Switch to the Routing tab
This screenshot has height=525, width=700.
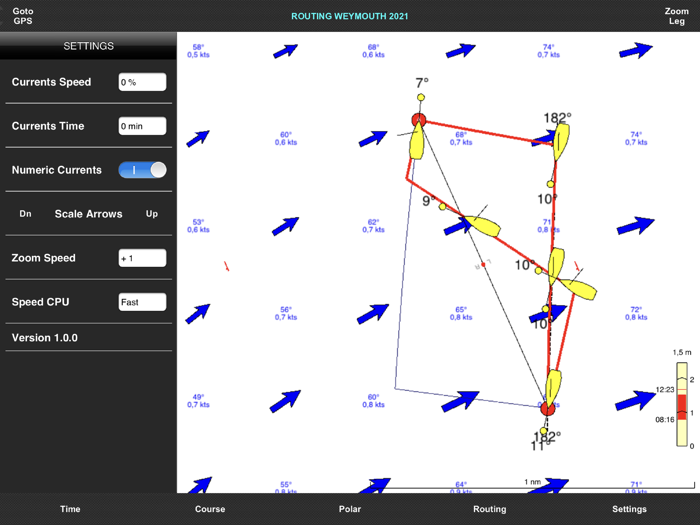490,509
